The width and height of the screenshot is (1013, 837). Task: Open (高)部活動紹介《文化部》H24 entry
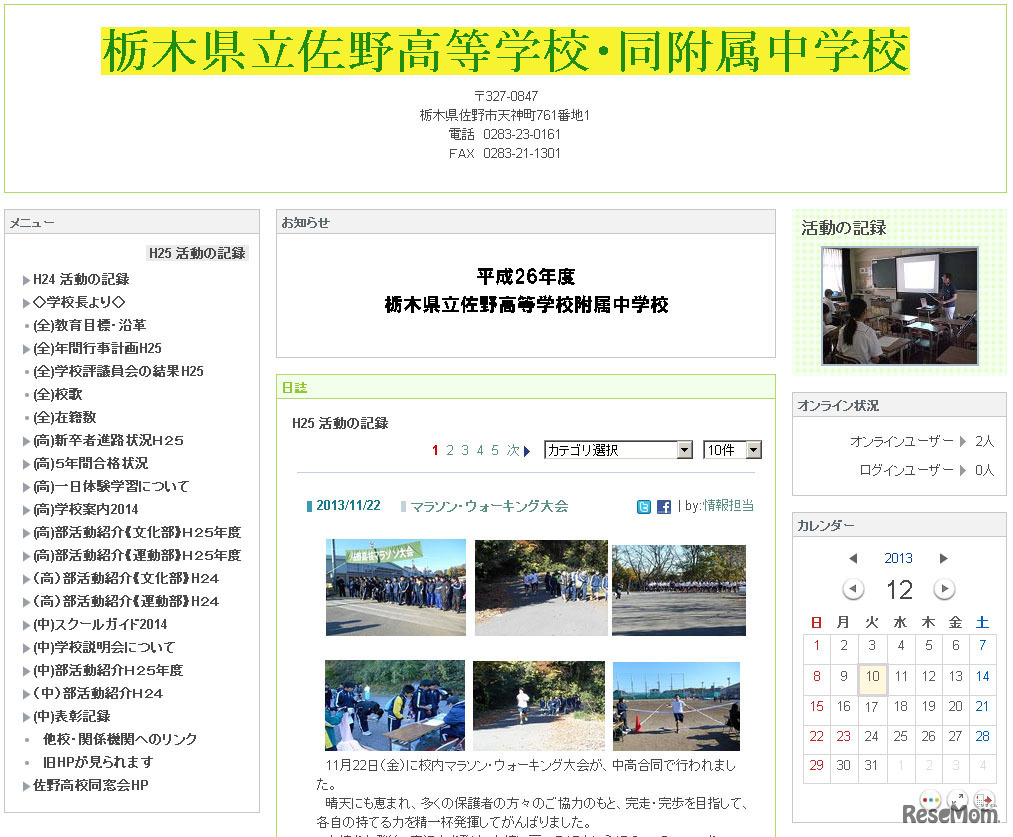[x=126, y=579]
